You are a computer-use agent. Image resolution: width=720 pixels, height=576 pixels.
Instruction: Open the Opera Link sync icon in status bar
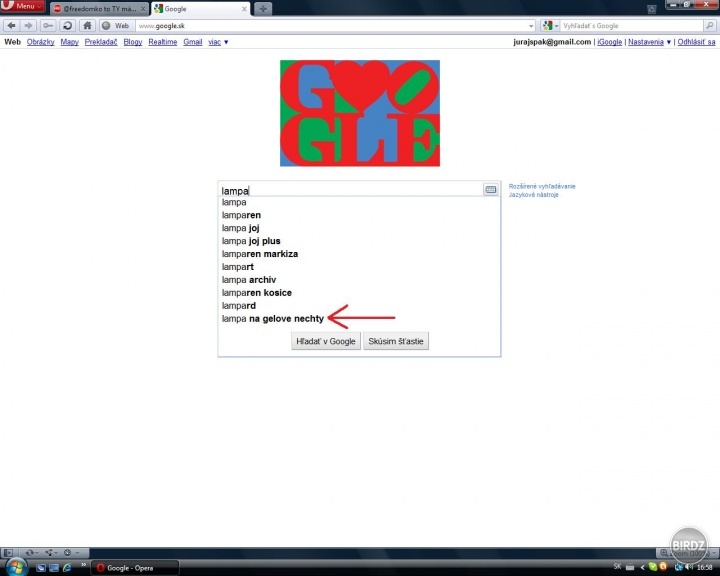[x=31, y=553]
